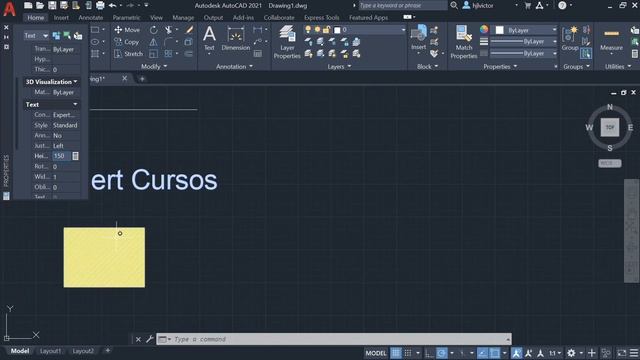Select the Copy tool
Image resolution: width=640 pixels, height=360 pixels.
coord(127,42)
